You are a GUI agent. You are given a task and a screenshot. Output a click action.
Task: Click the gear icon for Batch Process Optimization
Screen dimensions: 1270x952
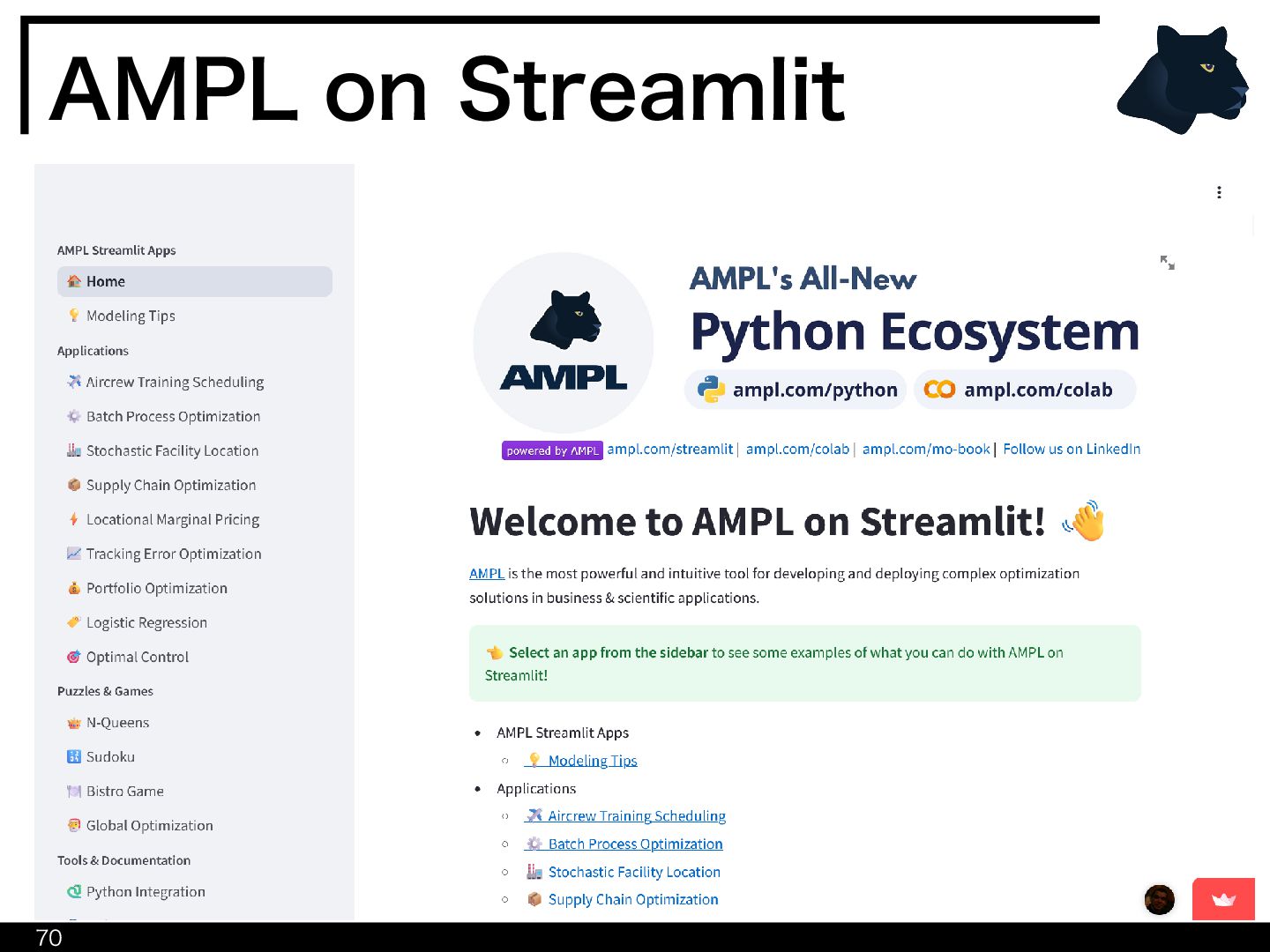point(74,416)
